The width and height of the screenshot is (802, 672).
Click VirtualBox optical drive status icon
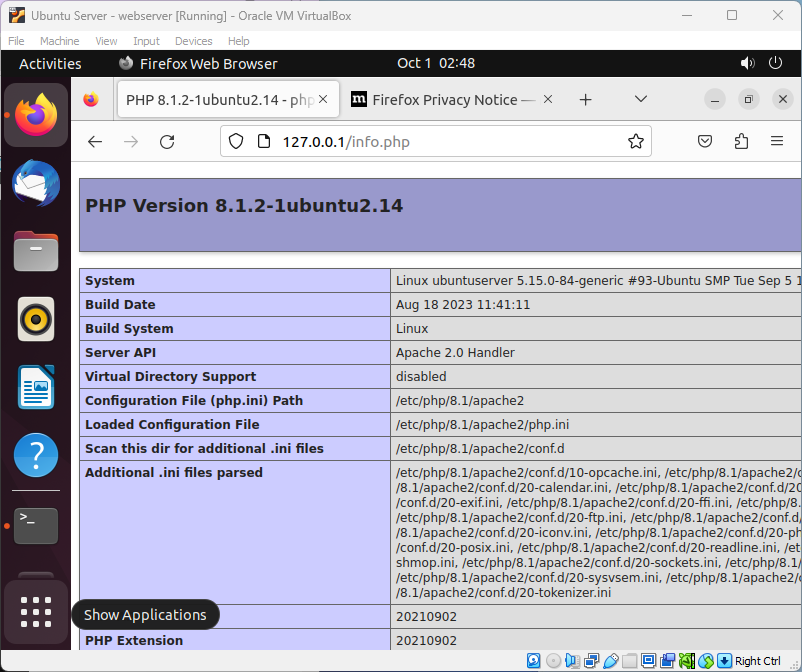click(x=553, y=661)
